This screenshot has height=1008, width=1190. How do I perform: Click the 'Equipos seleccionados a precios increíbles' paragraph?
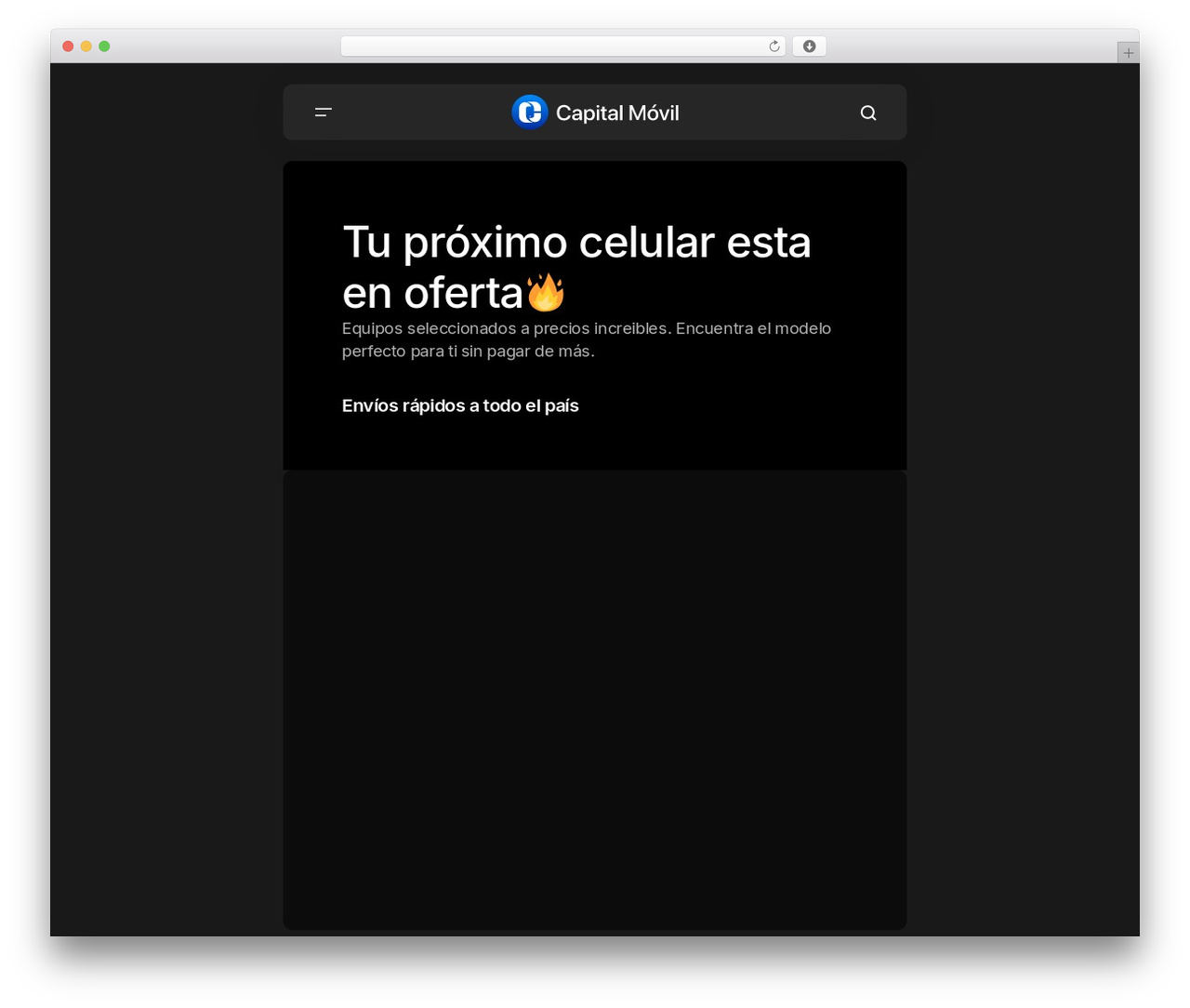pyautogui.click(x=587, y=339)
